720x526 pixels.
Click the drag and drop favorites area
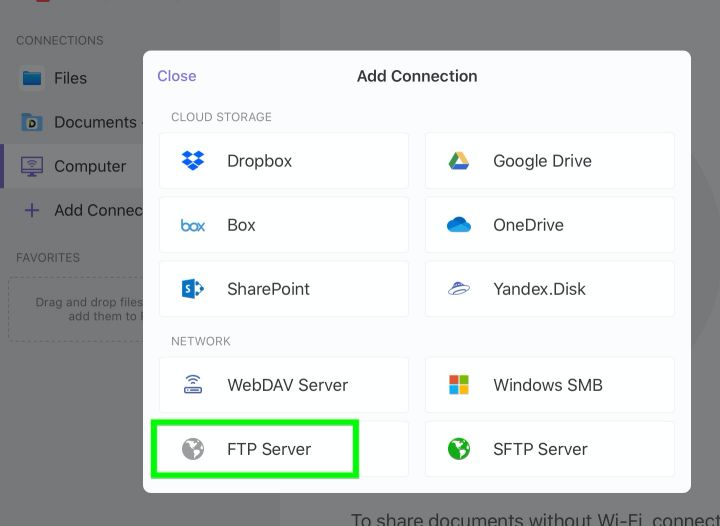(x=75, y=309)
